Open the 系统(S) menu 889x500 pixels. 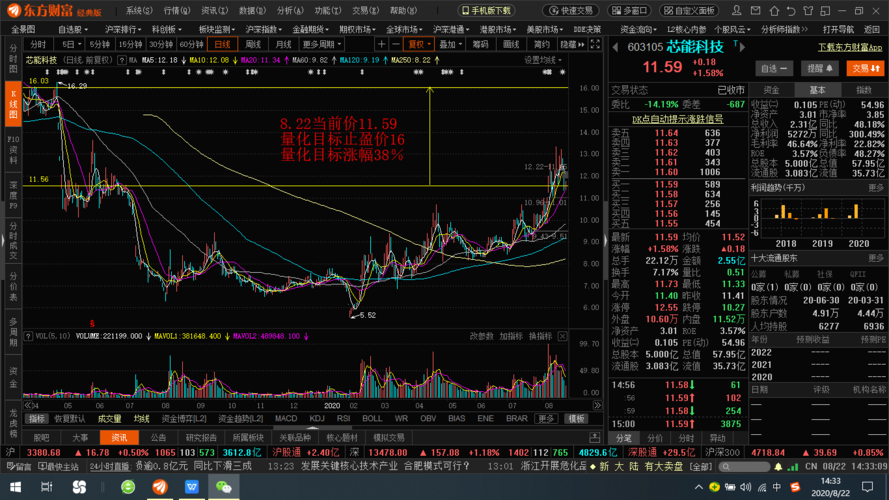pyautogui.click(x=139, y=10)
